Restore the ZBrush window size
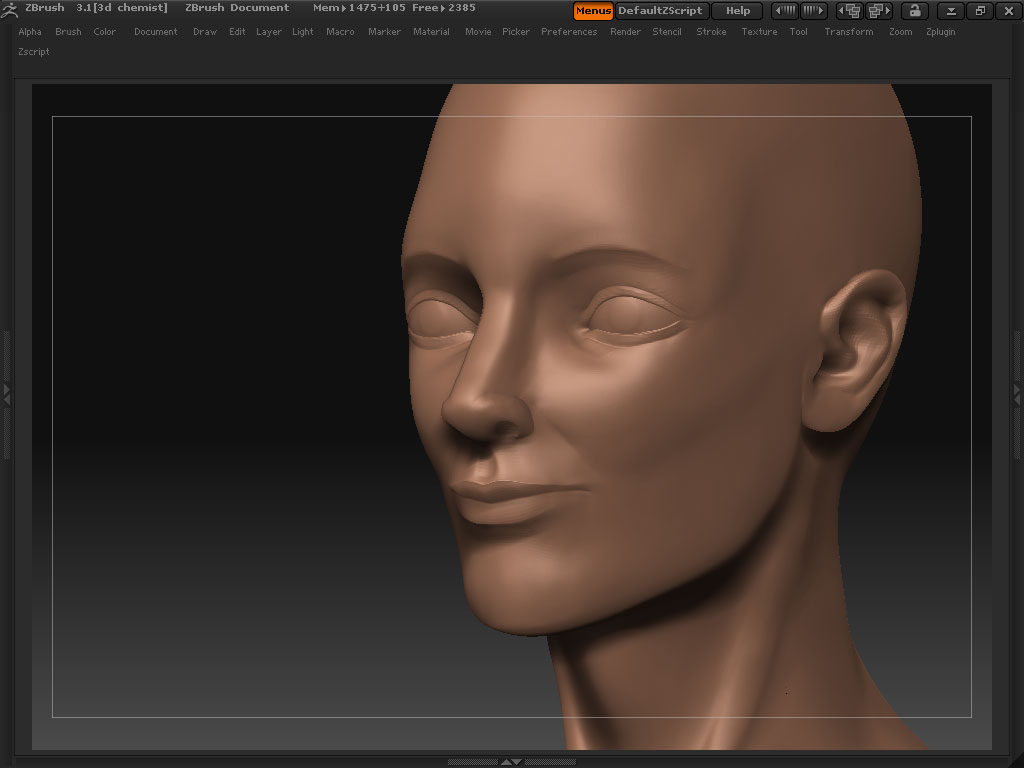The height and width of the screenshot is (768, 1024). click(980, 10)
